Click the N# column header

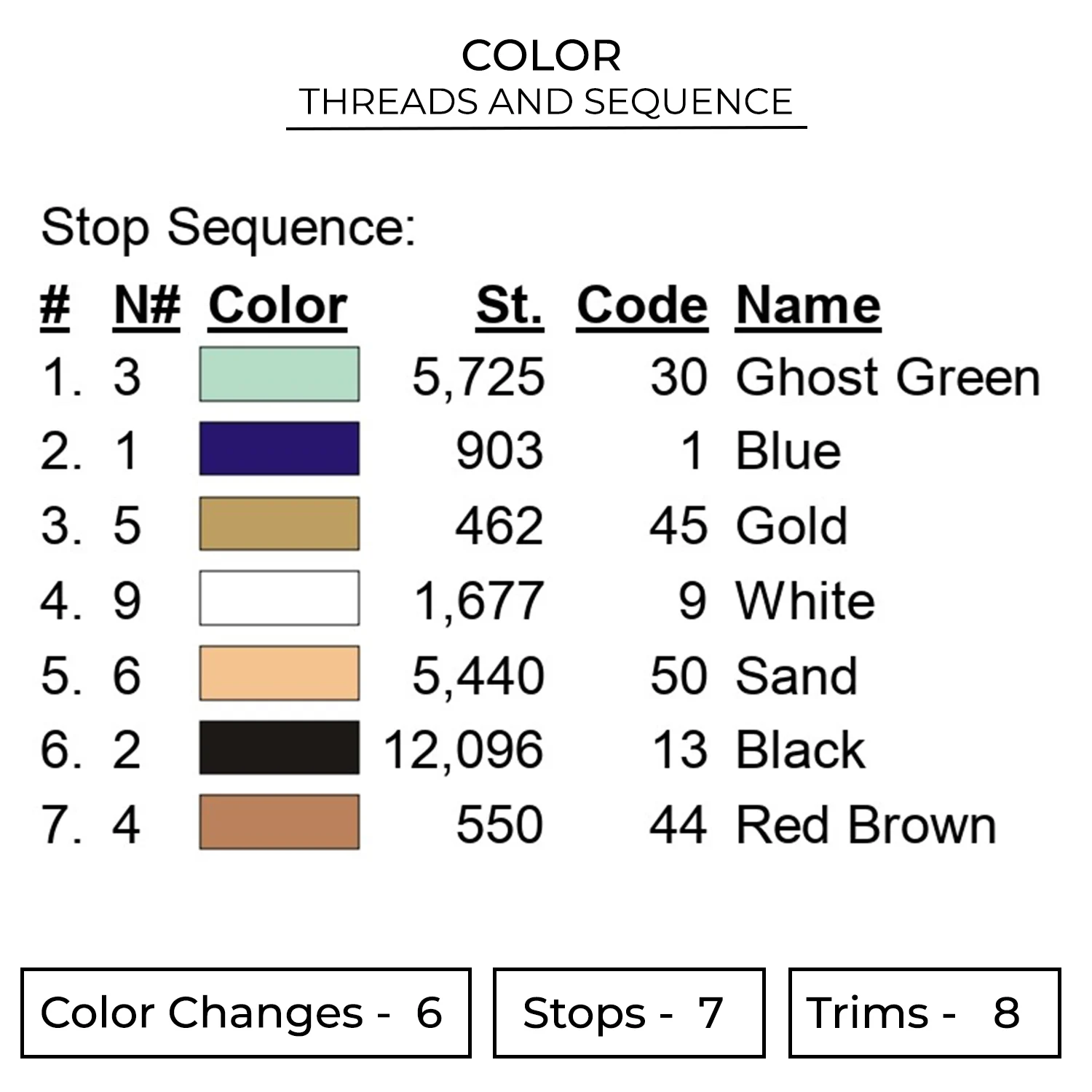[146, 306]
